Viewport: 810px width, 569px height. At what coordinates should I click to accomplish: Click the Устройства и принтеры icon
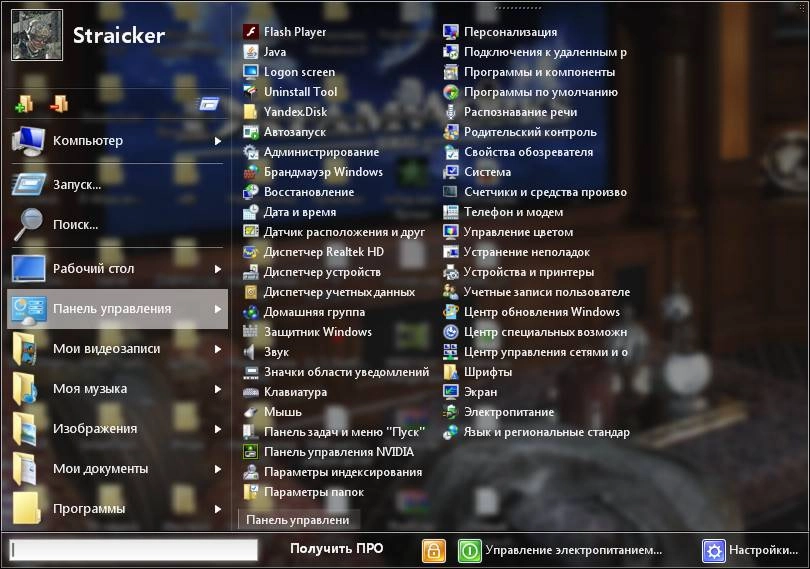[450, 272]
